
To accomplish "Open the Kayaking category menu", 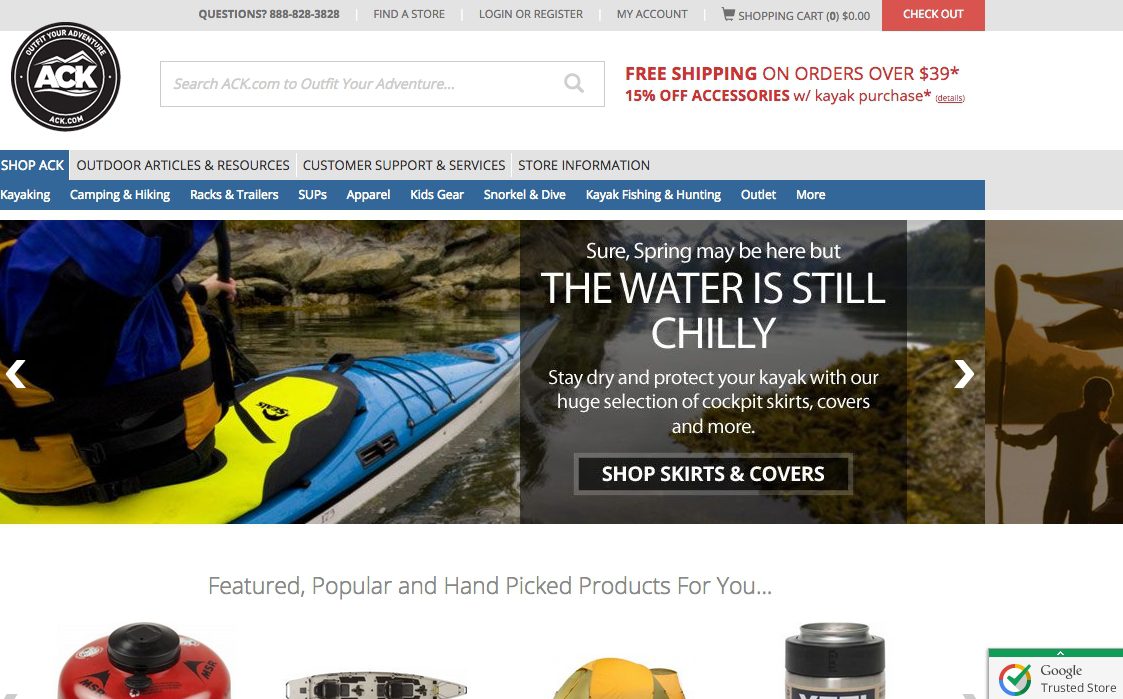I will (x=25, y=195).
